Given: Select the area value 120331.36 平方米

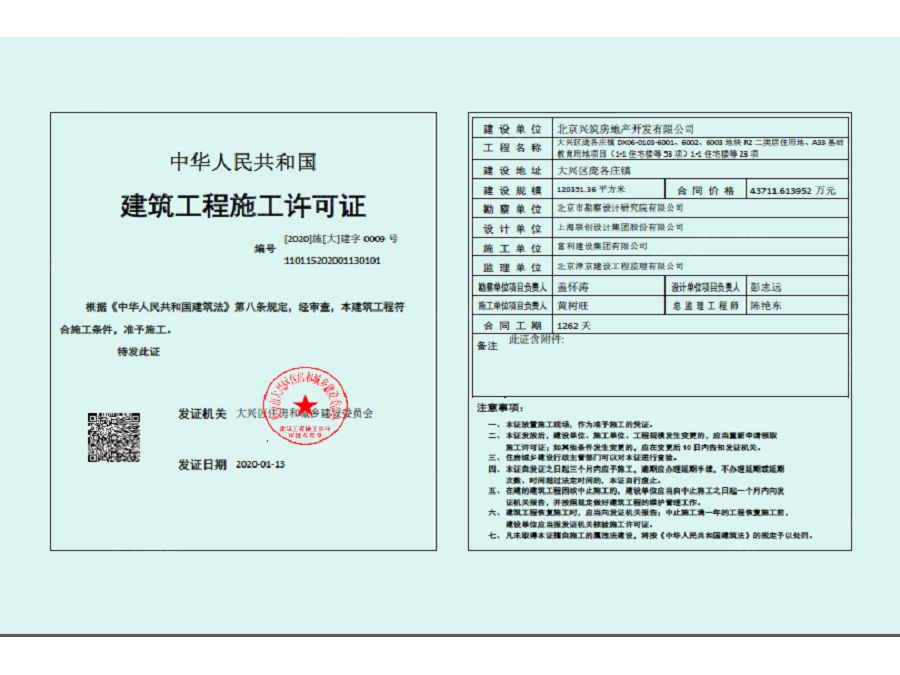Looking at the screenshot, I should tap(591, 189).
